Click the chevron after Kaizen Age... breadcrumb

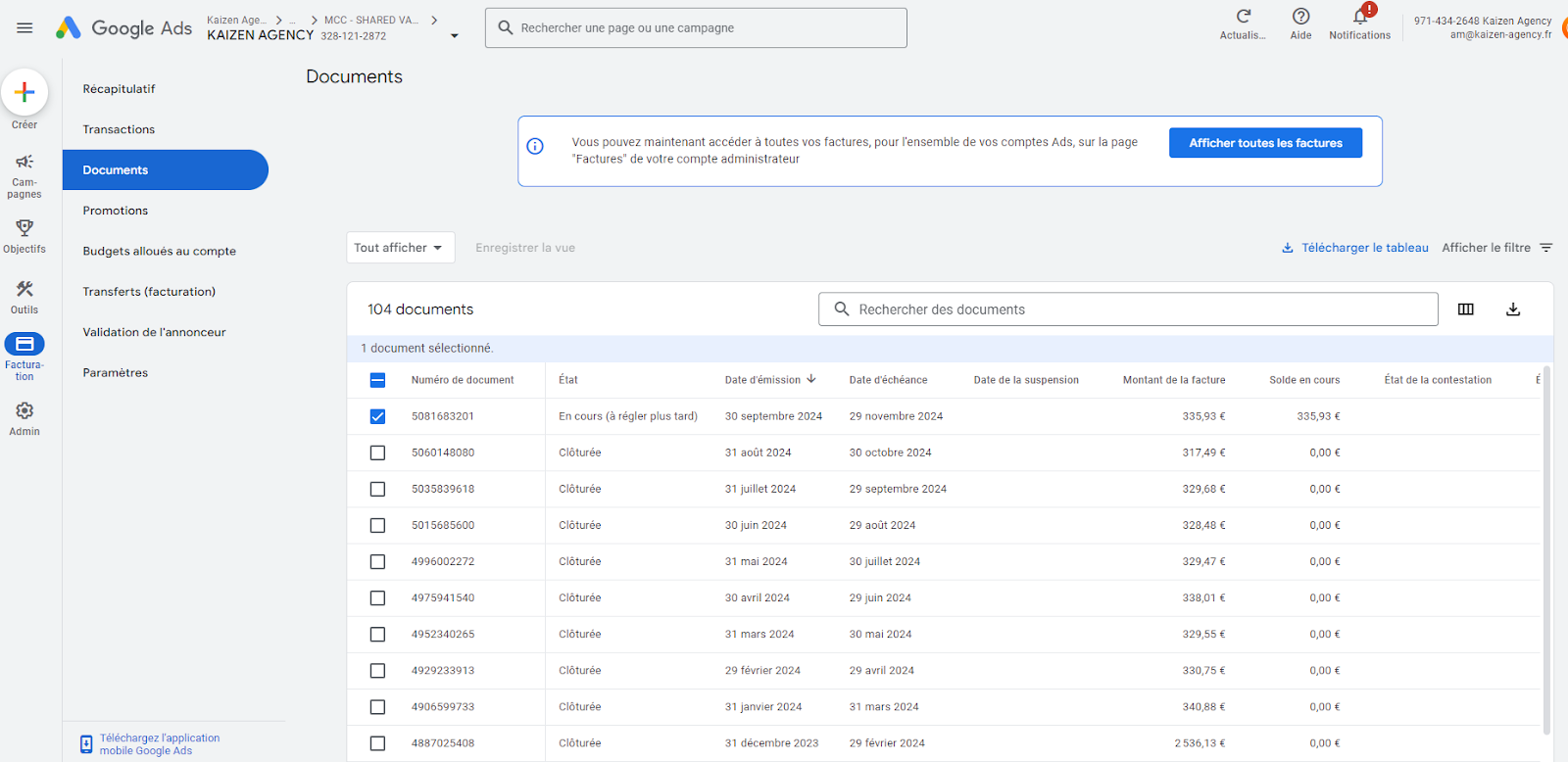click(278, 20)
